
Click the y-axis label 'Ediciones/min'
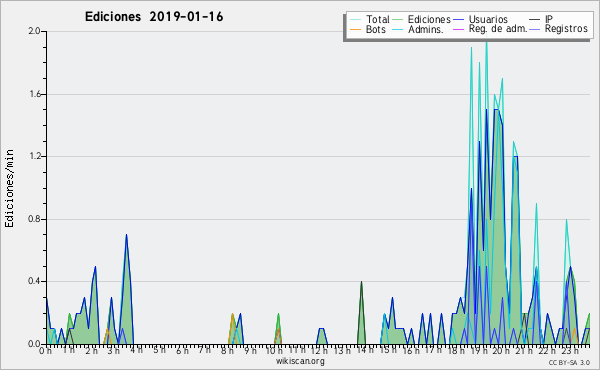pos(9,188)
